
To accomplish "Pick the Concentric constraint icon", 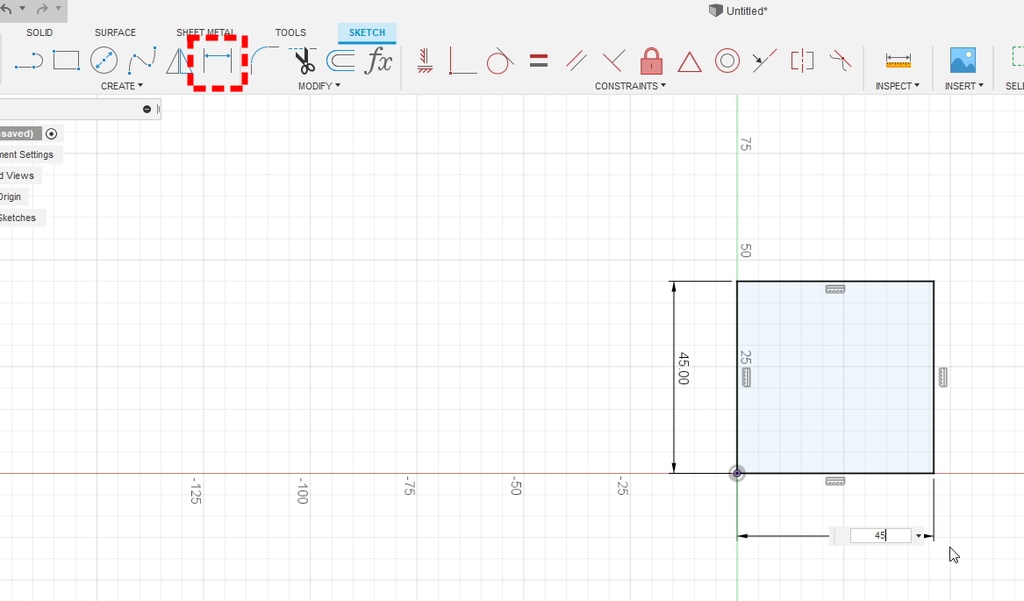I will tap(727, 61).
